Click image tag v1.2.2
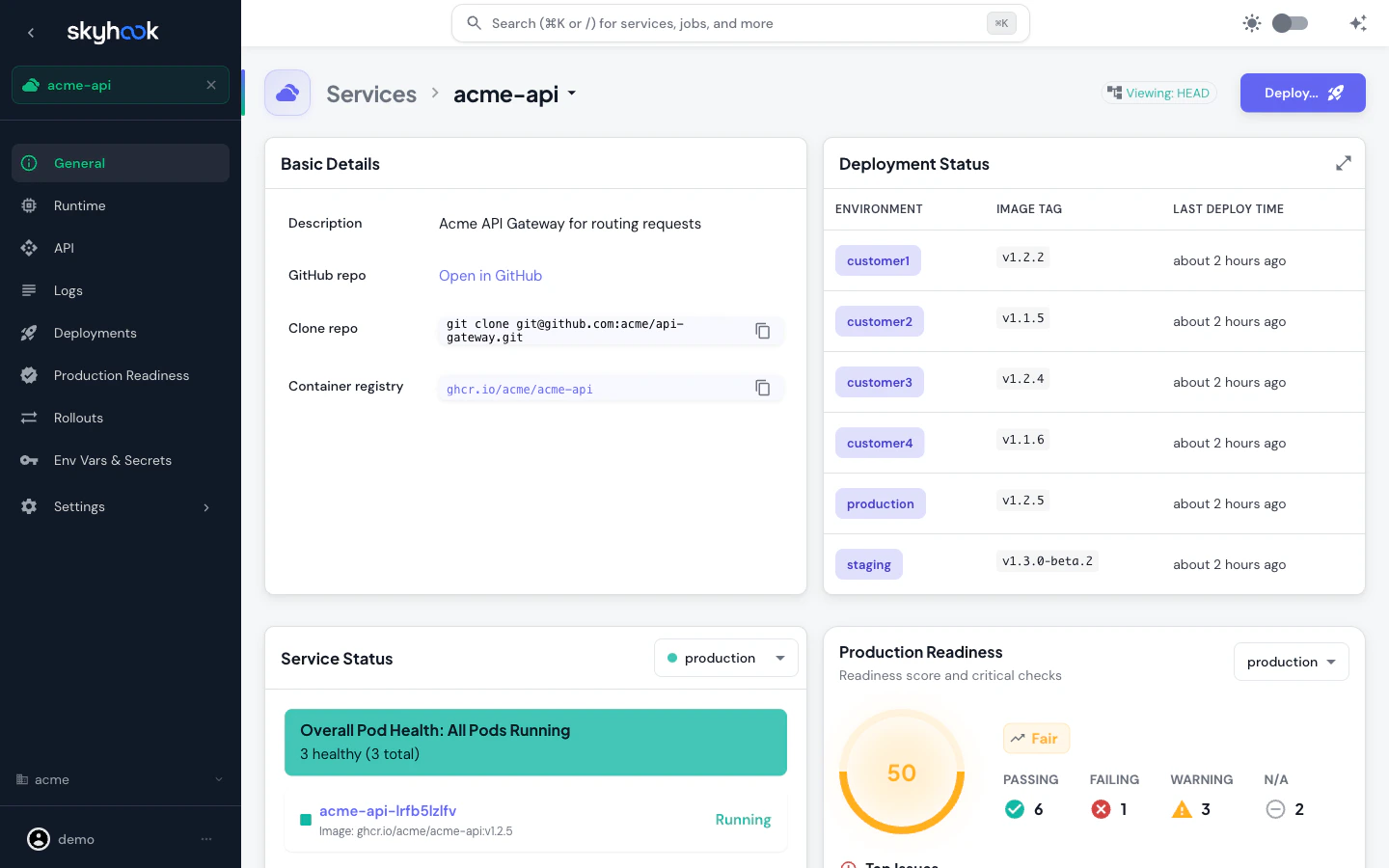This screenshot has height=868, width=1389. [x=1023, y=258]
